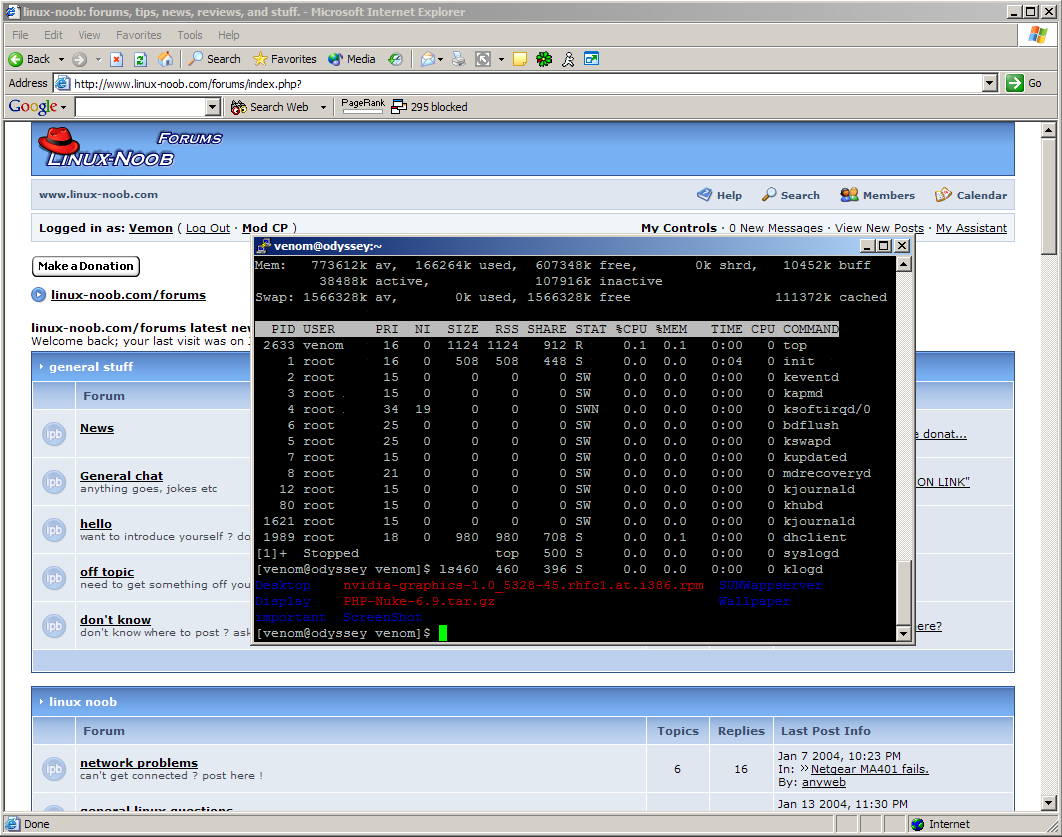Click the Favorites star icon in IE toolbar
The width and height of the screenshot is (1062, 837).
coord(259,59)
